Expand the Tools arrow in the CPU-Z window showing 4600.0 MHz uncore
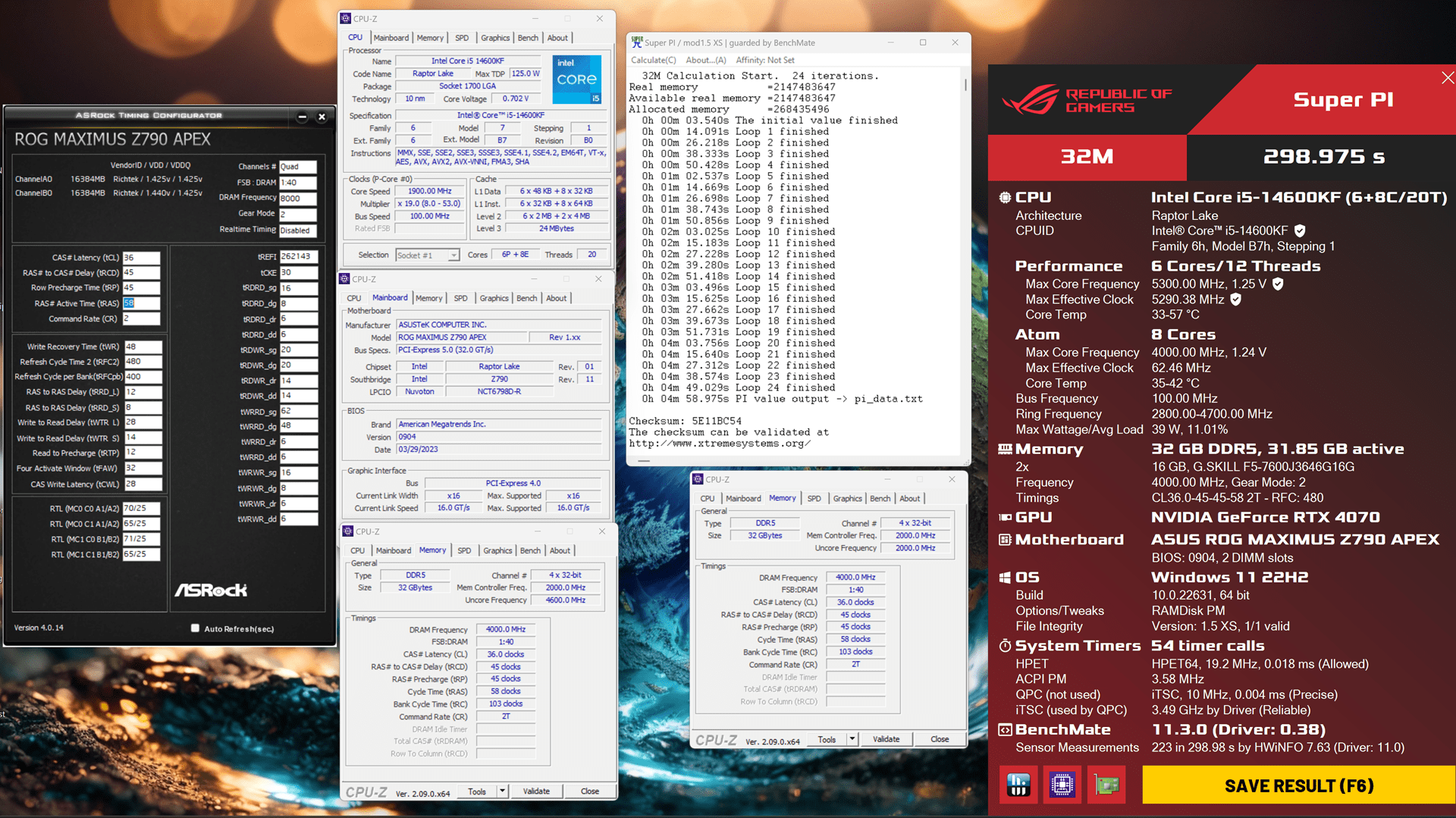1456x818 pixels. tap(502, 791)
